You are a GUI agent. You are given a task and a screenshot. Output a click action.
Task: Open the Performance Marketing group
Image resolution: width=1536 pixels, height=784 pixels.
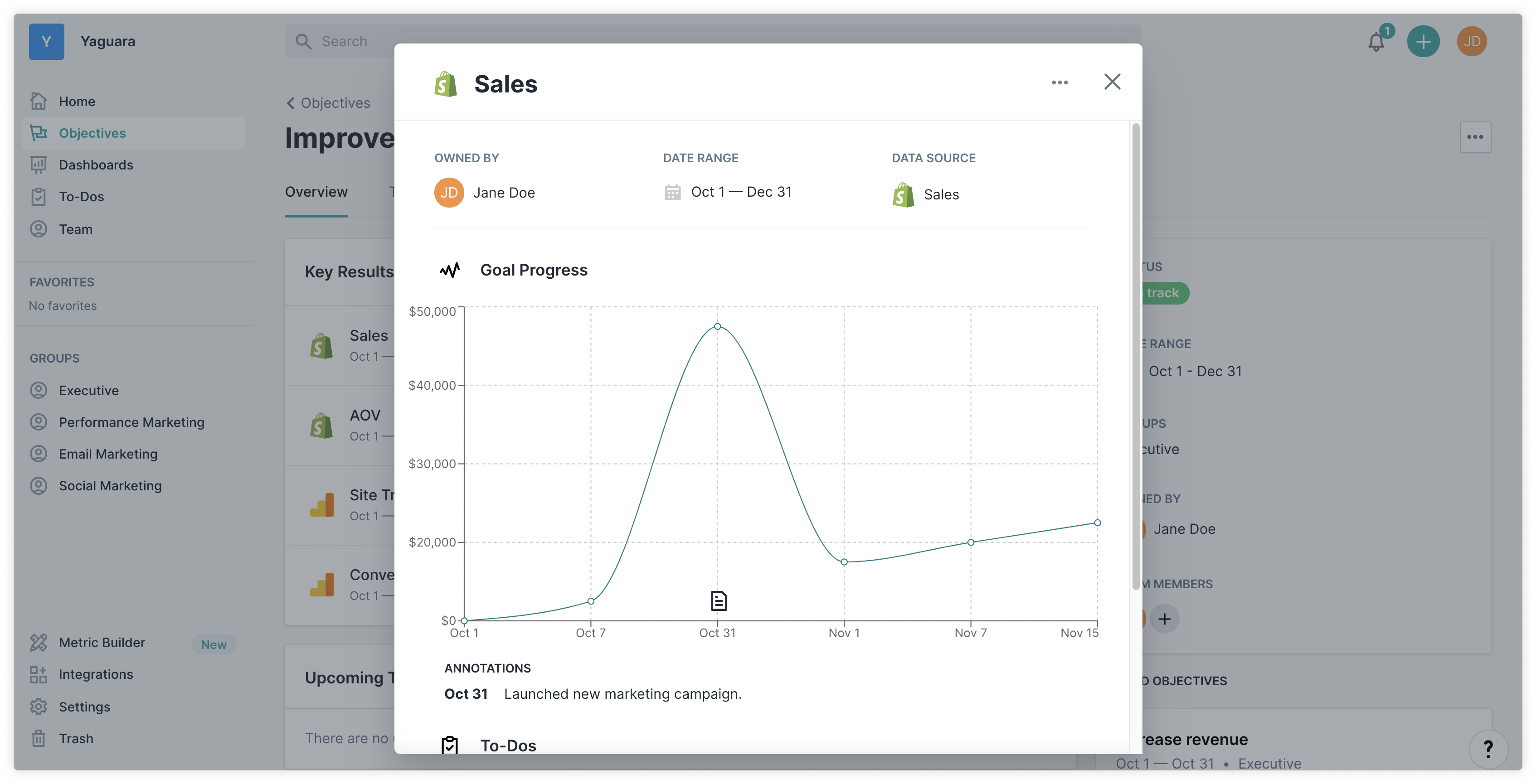131,422
